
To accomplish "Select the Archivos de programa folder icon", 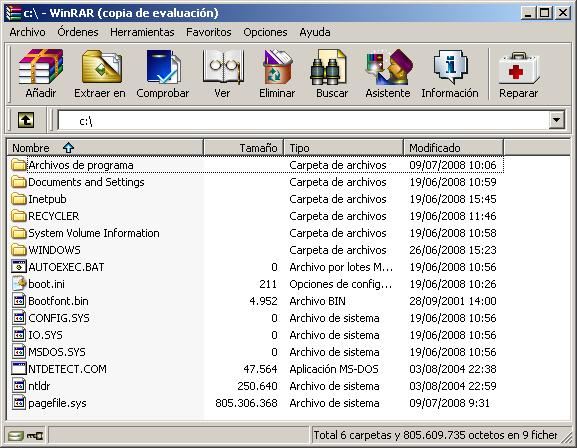I will click(18, 165).
